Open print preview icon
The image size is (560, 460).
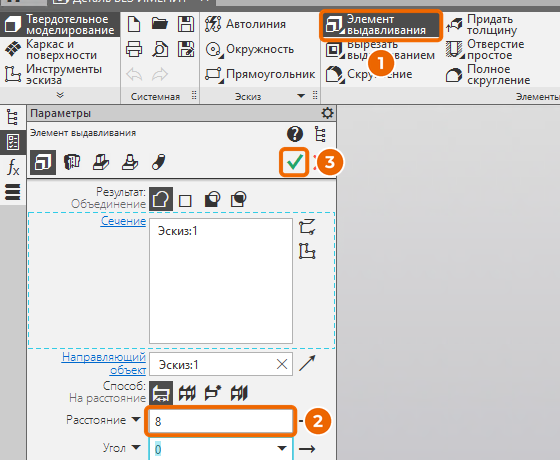[160, 49]
